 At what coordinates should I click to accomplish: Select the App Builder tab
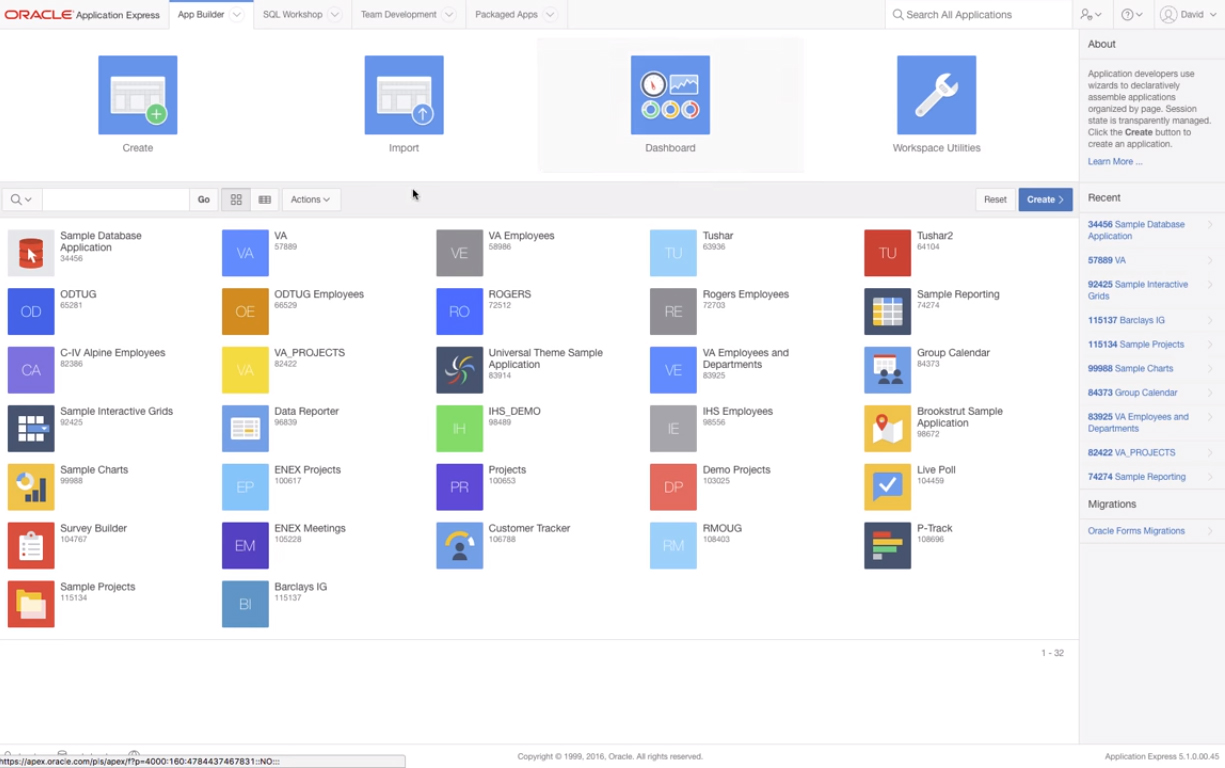point(201,15)
